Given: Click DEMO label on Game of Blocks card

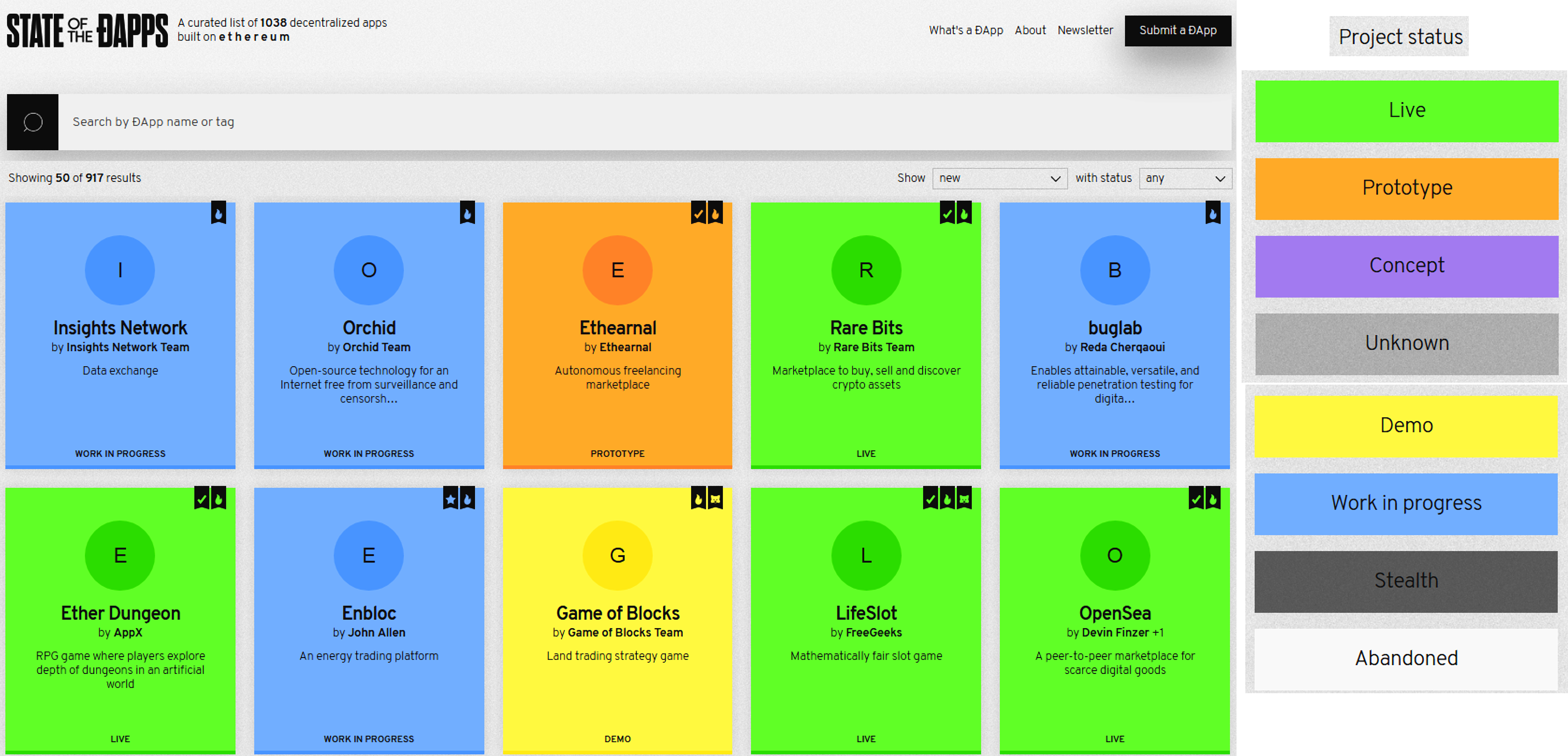Looking at the screenshot, I should tap(617, 739).
